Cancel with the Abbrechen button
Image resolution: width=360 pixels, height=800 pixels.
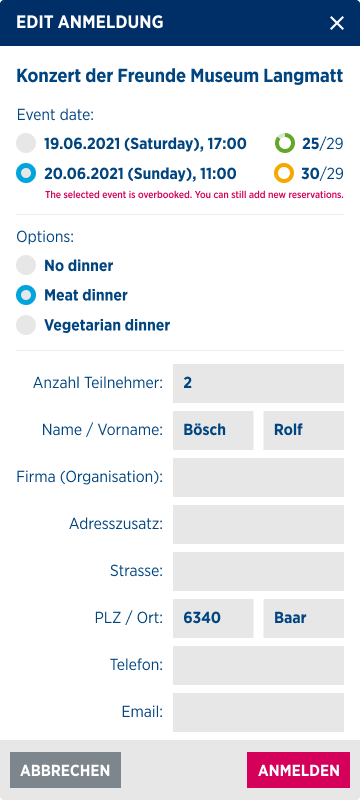pos(65,770)
